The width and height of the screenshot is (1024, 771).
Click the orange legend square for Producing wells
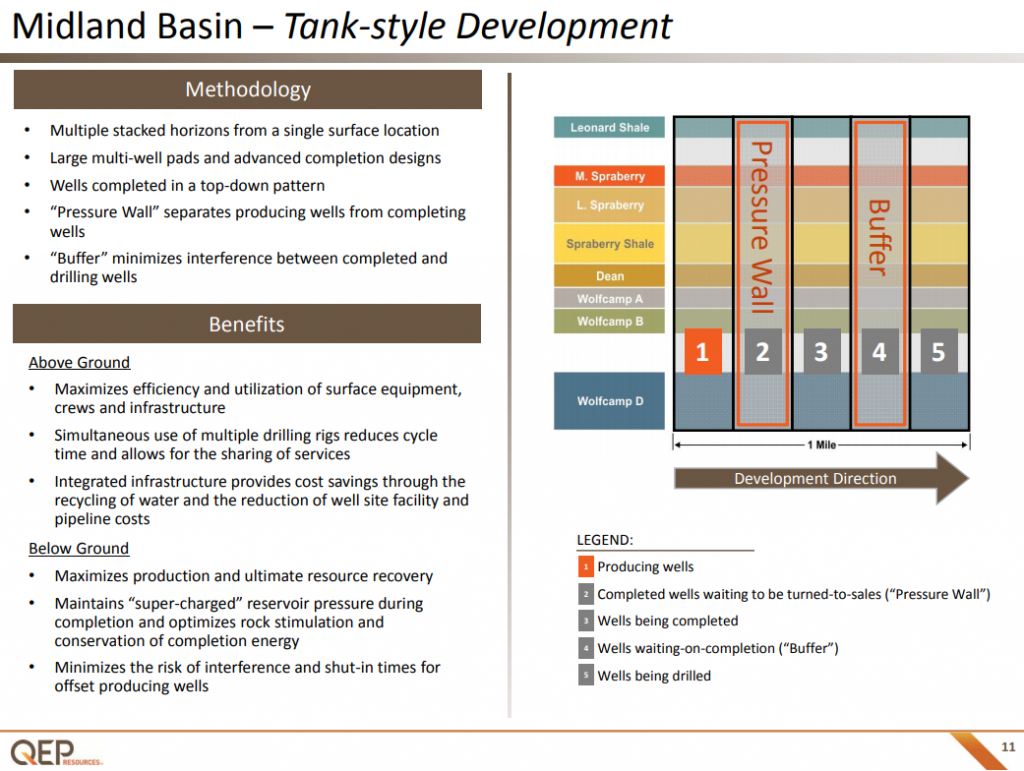click(x=585, y=567)
